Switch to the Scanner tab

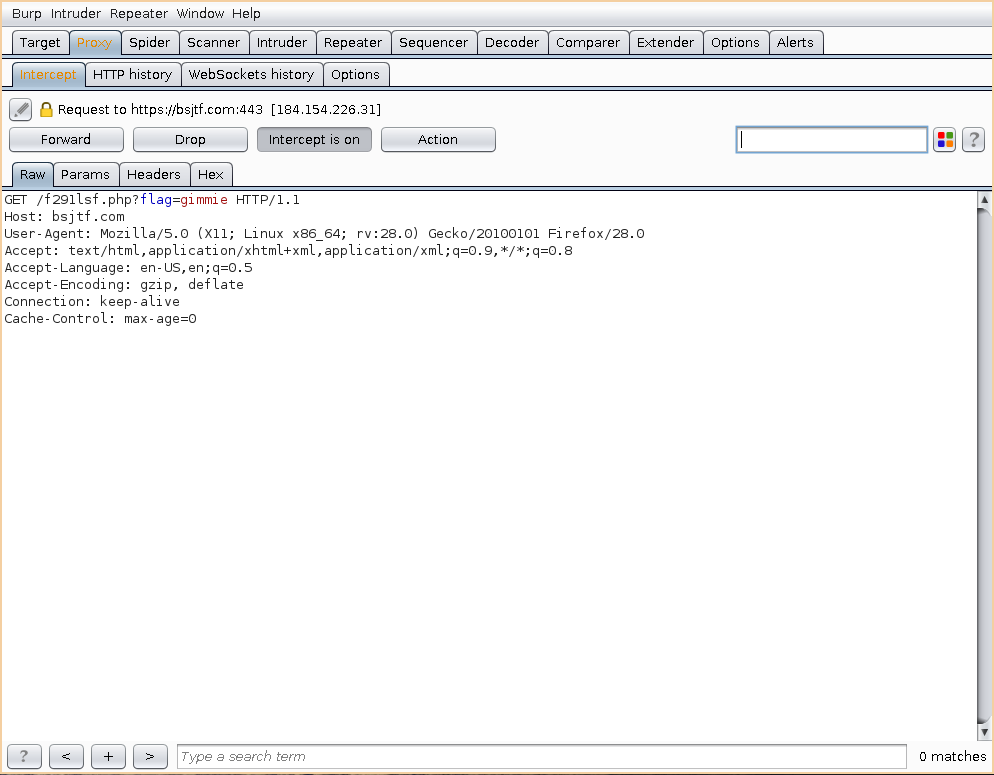214,42
